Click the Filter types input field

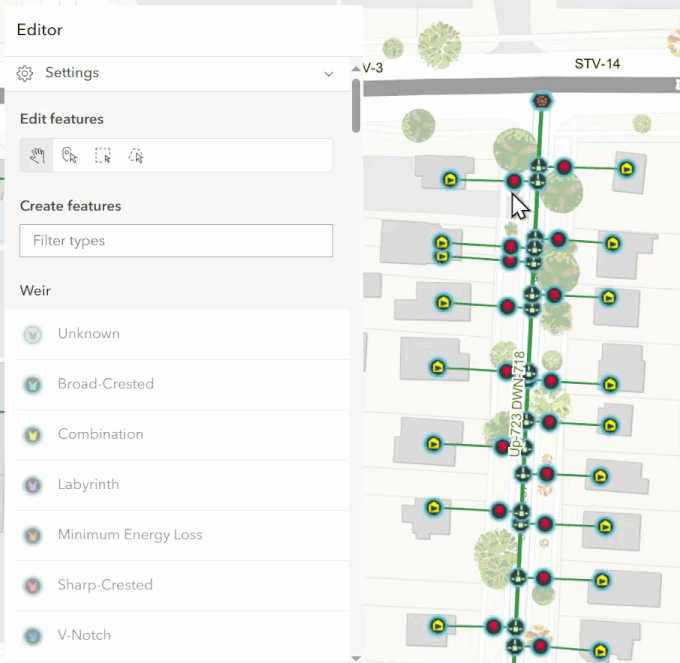(176, 241)
